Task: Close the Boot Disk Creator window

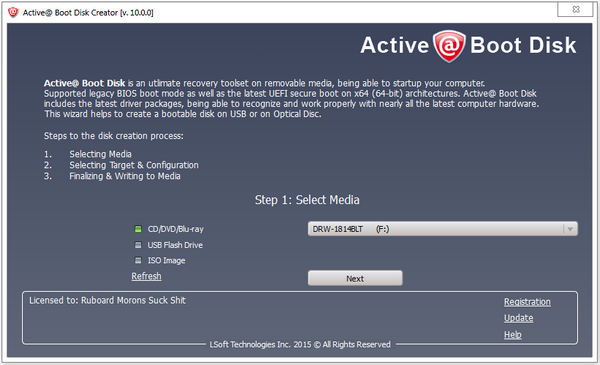Action: 575,9
